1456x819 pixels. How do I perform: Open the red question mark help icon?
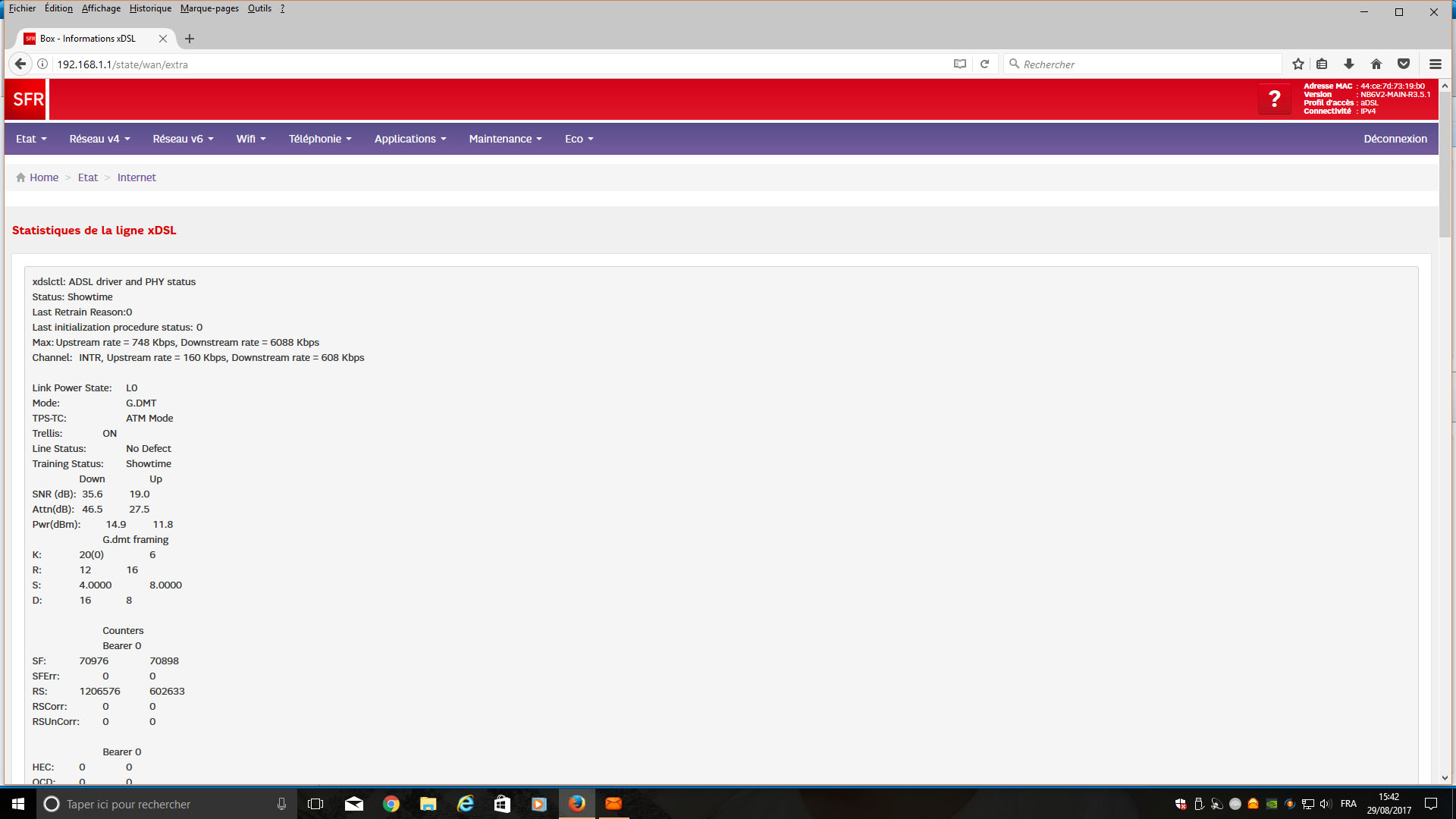coord(1274,99)
